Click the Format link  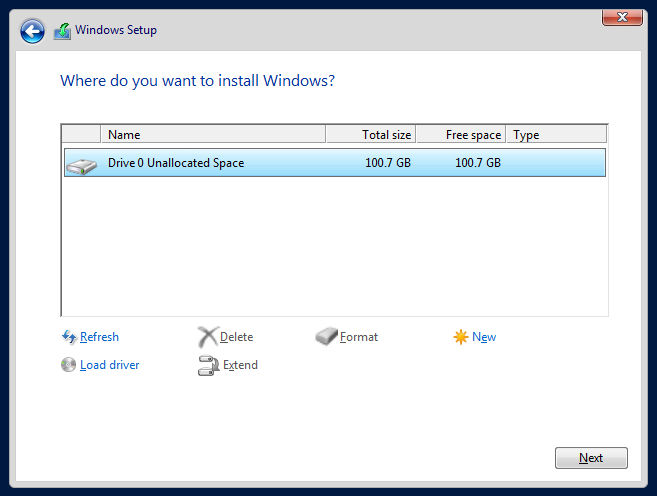click(x=359, y=337)
